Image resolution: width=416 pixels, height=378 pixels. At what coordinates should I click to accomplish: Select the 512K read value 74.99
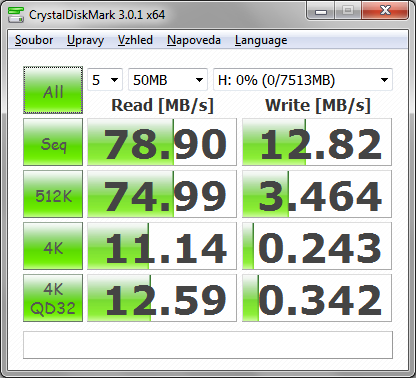pos(162,194)
